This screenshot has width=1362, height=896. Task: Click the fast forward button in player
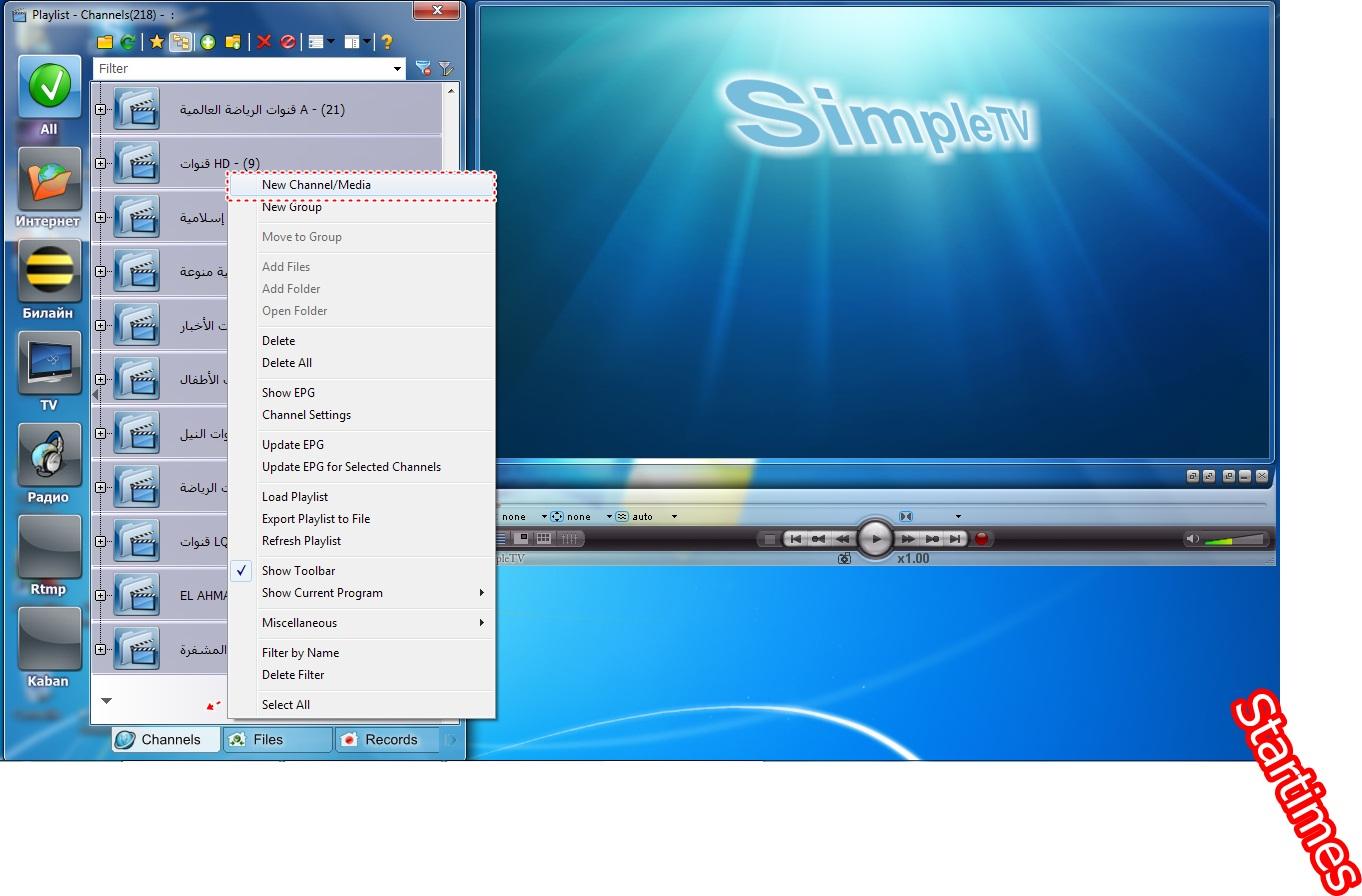(x=908, y=539)
